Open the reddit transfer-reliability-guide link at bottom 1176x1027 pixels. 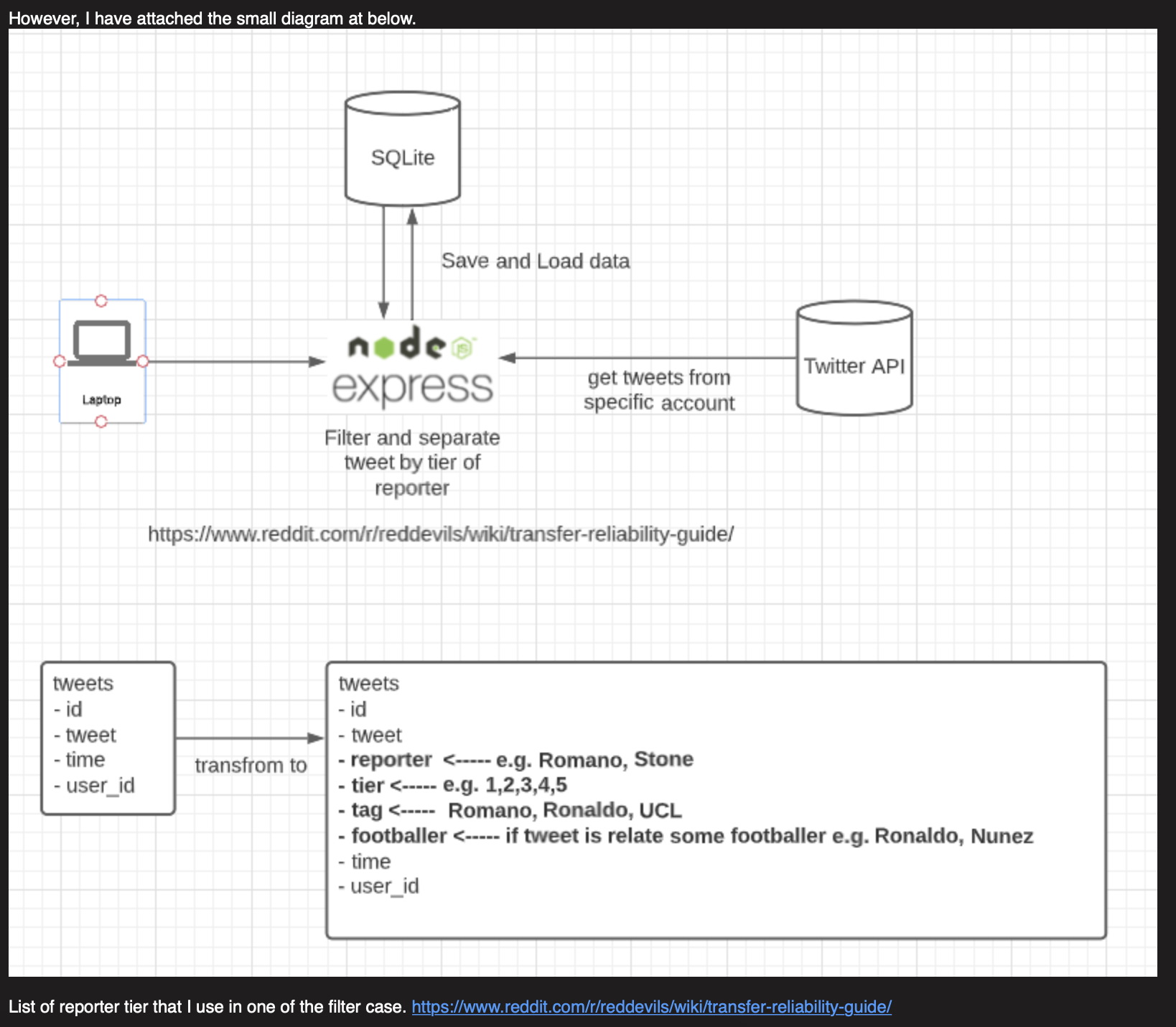click(651, 1007)
